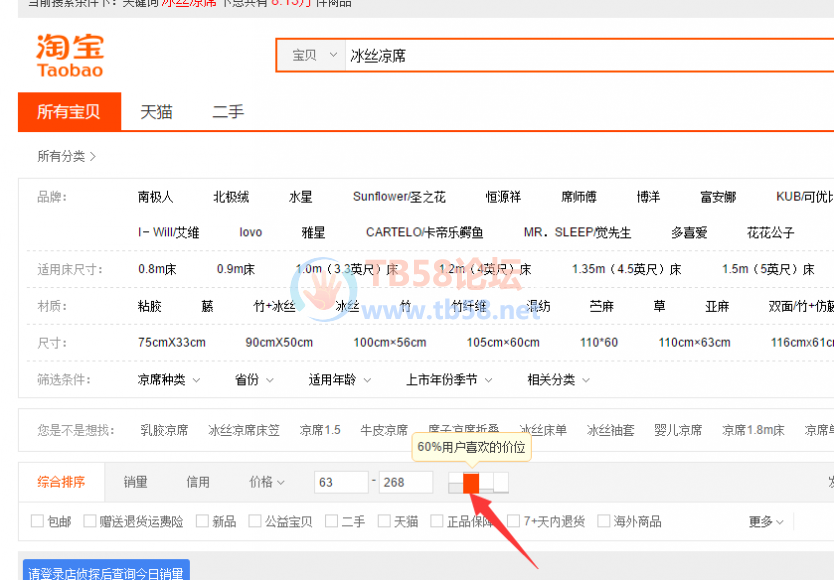Tick the 赠送退货运费险 checkbox
The image size is (834, 580).
click(x=90, y=521)
